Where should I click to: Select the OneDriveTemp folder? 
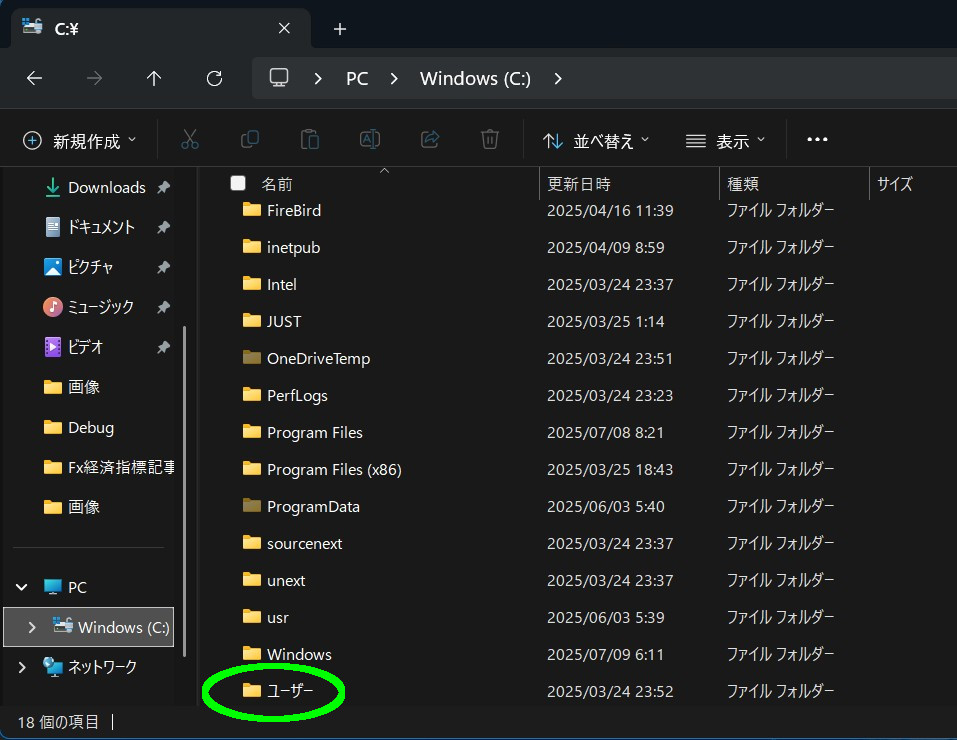point(318,358)
